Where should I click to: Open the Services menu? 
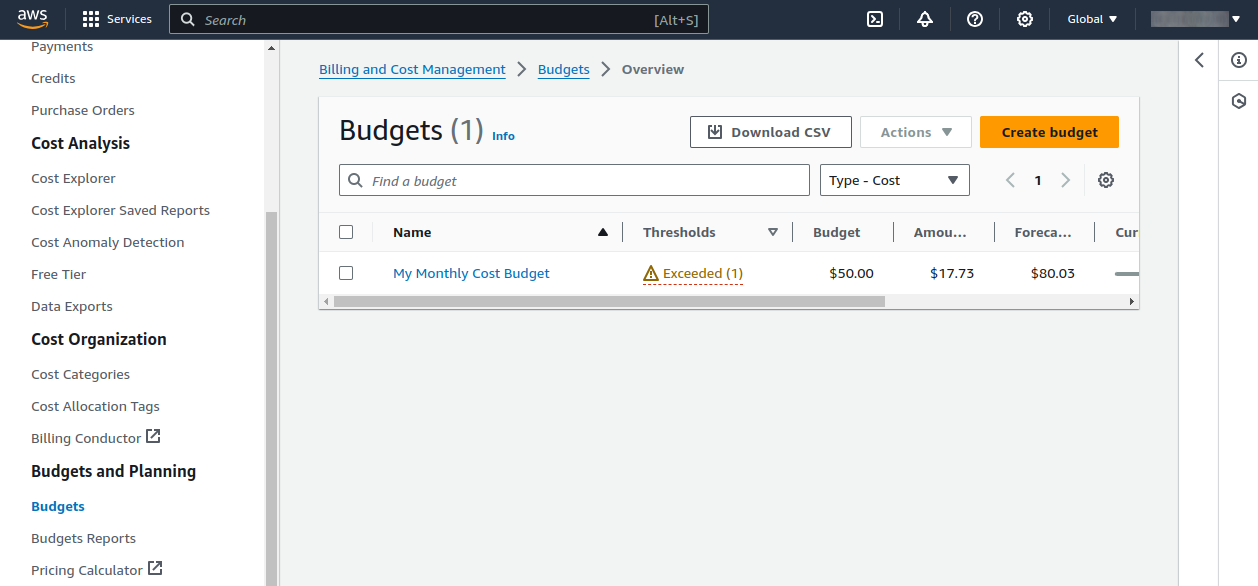pyautogui.click(x=117, y=19)
